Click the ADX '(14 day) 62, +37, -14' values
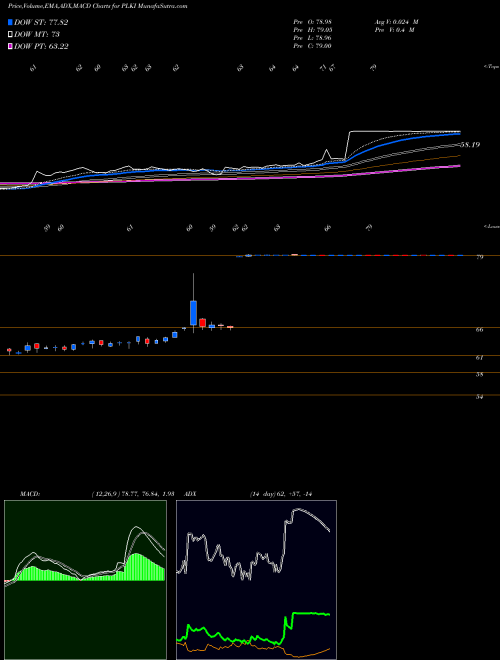This screenshot has width=500, height=660. (x=280, y=494)
